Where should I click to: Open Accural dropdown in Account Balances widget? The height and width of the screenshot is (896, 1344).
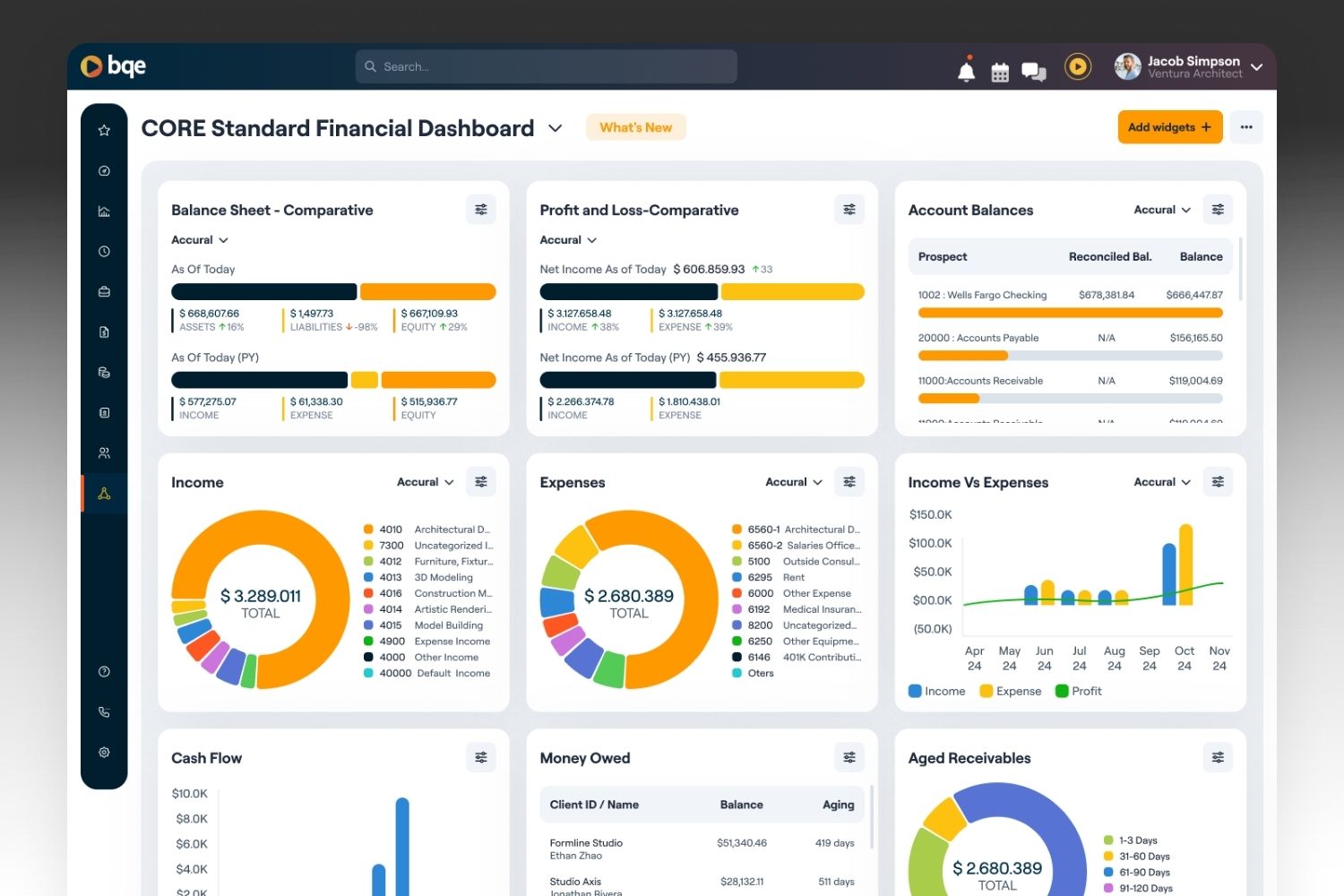1162,210
